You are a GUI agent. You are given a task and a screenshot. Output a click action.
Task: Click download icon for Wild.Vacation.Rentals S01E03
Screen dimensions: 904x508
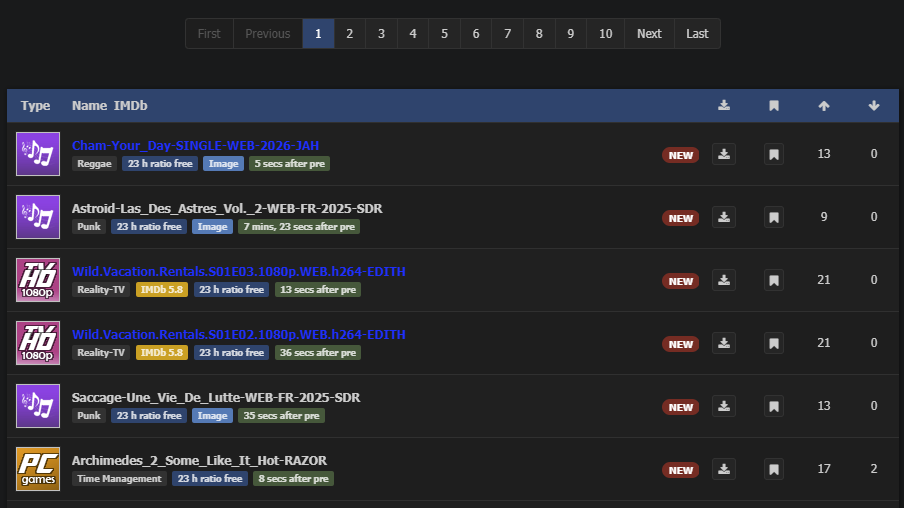click(724, 280)
